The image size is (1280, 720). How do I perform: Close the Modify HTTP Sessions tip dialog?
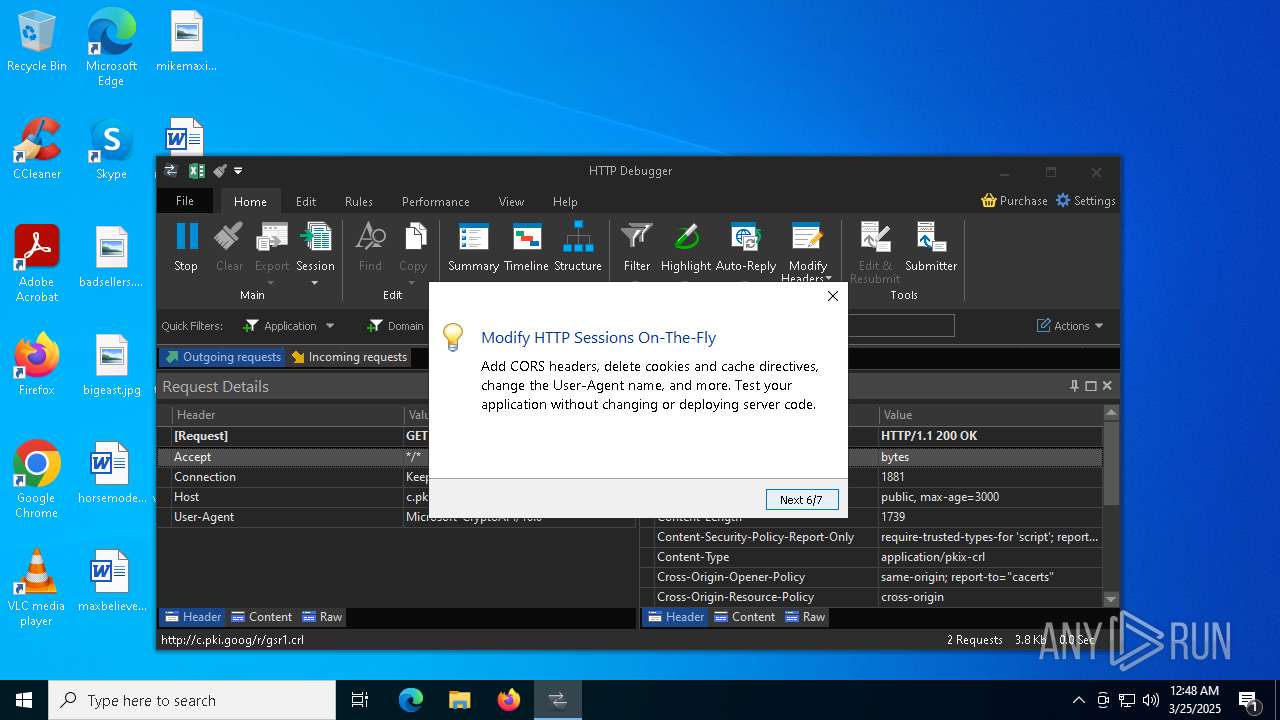click(x=833, y=296)
